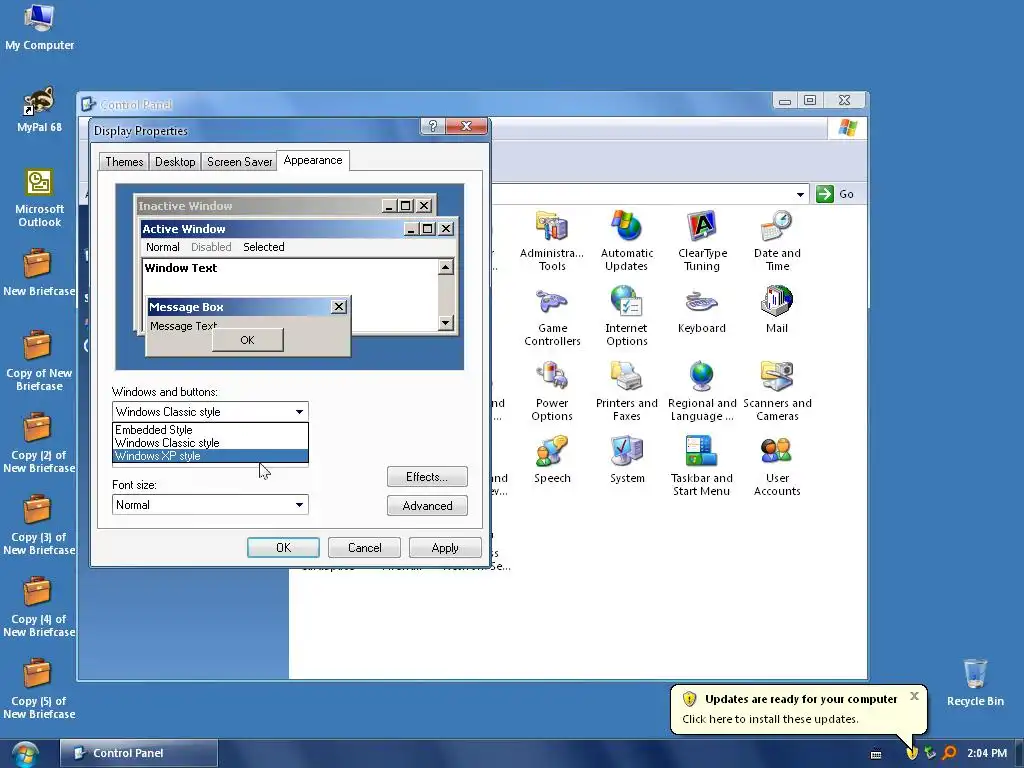
Task: Open Automatic Updates in Control Panel
Action: (626, 240)
